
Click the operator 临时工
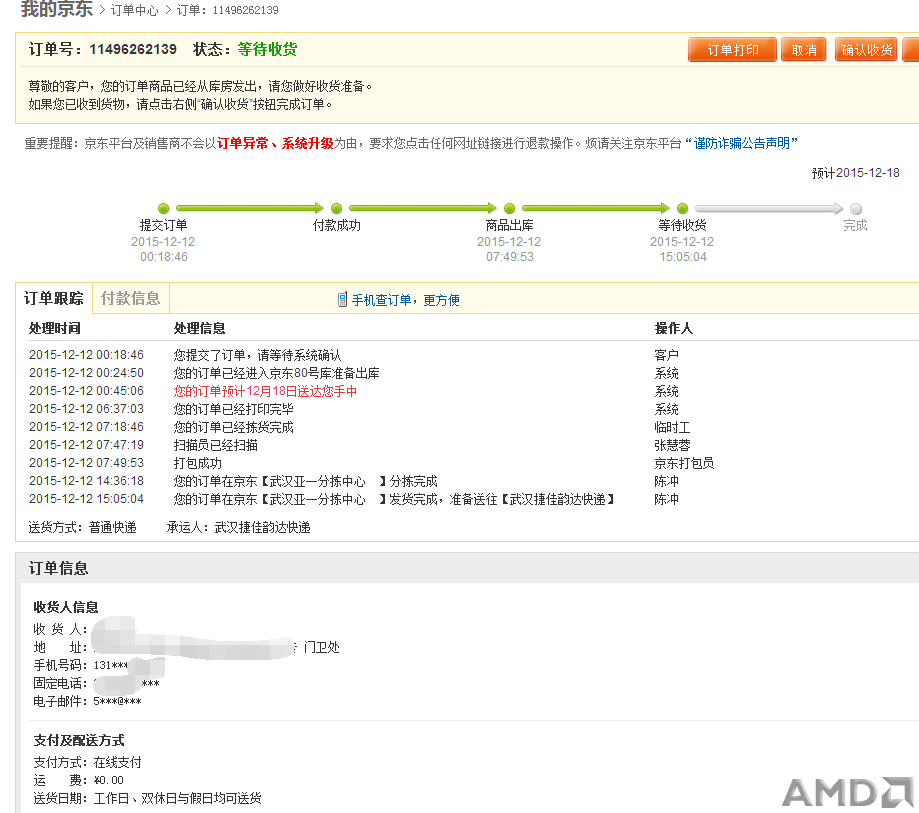pyautogui.click(x=672, y=427)
